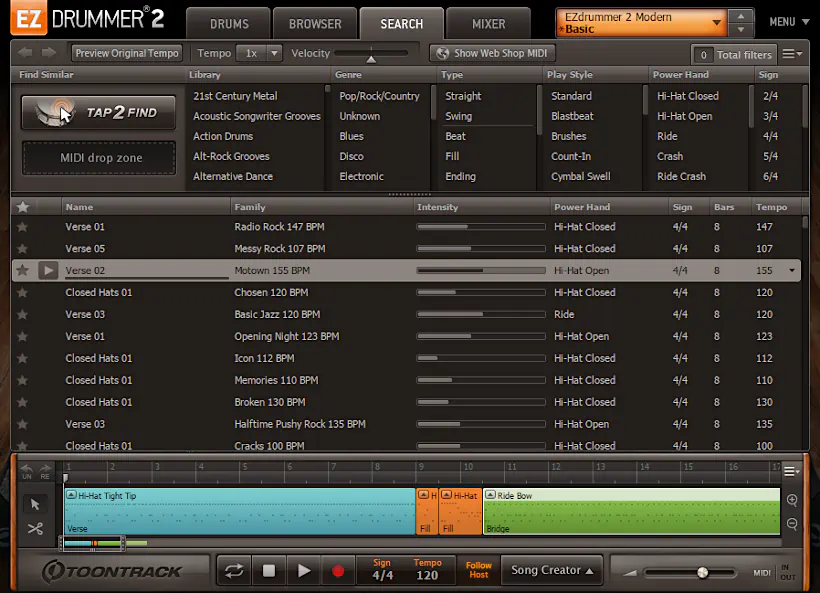Filter by Blastbeat play style
This screenshot has width=820, height=593.
(x=572, y=116)
